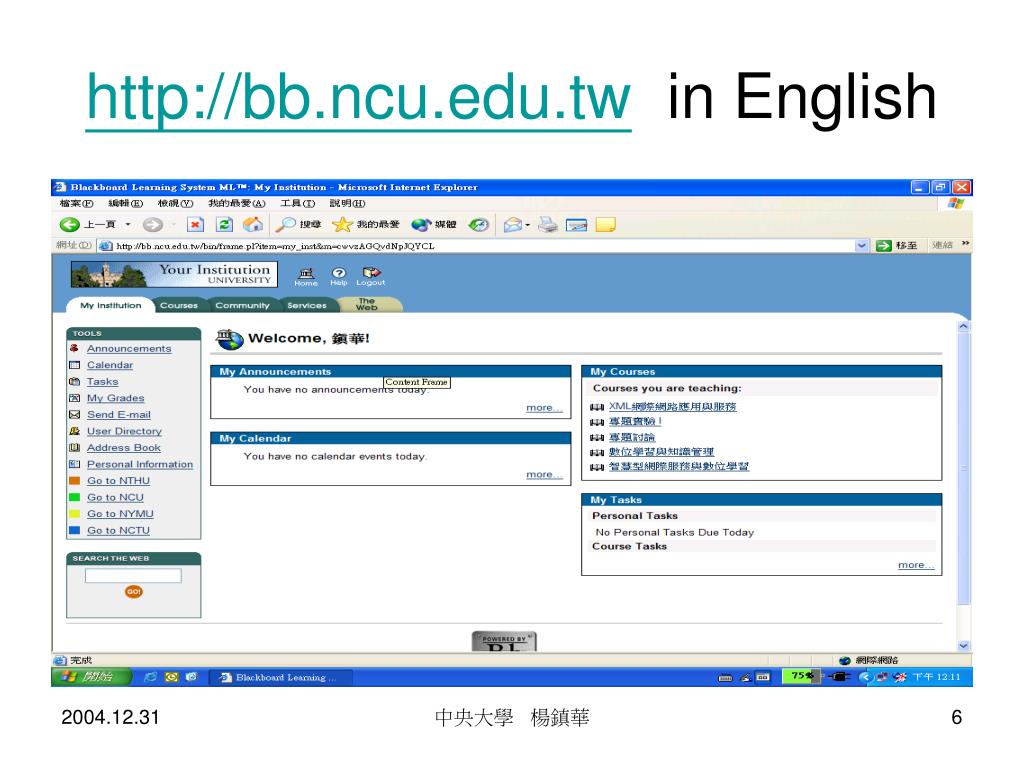Click more in My Tasks

(x=916, y=565)
